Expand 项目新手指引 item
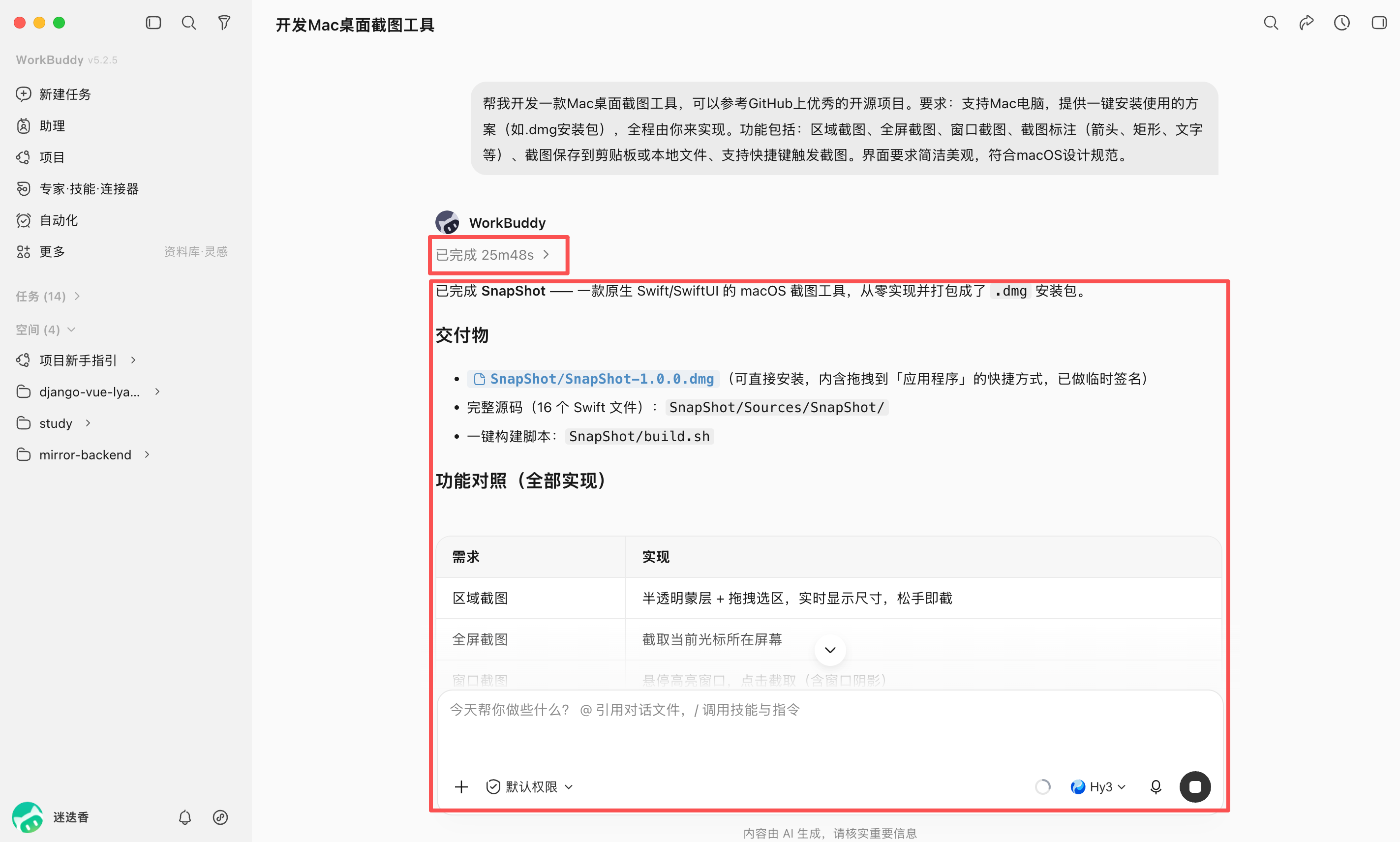The width and height of the screenshot is (1400, 842). pyautogui.click(x=133, y=361)
